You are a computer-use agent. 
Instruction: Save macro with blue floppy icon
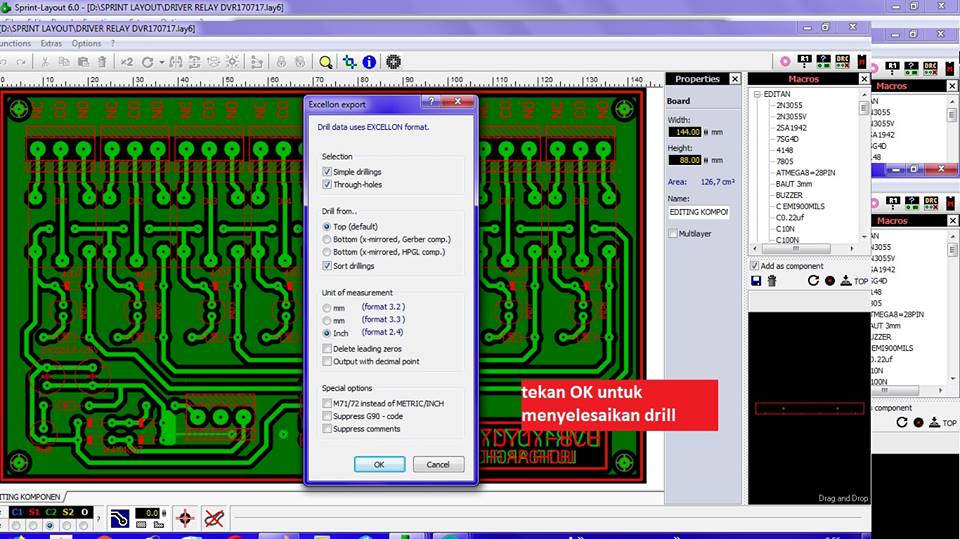(x=756, y=281)
